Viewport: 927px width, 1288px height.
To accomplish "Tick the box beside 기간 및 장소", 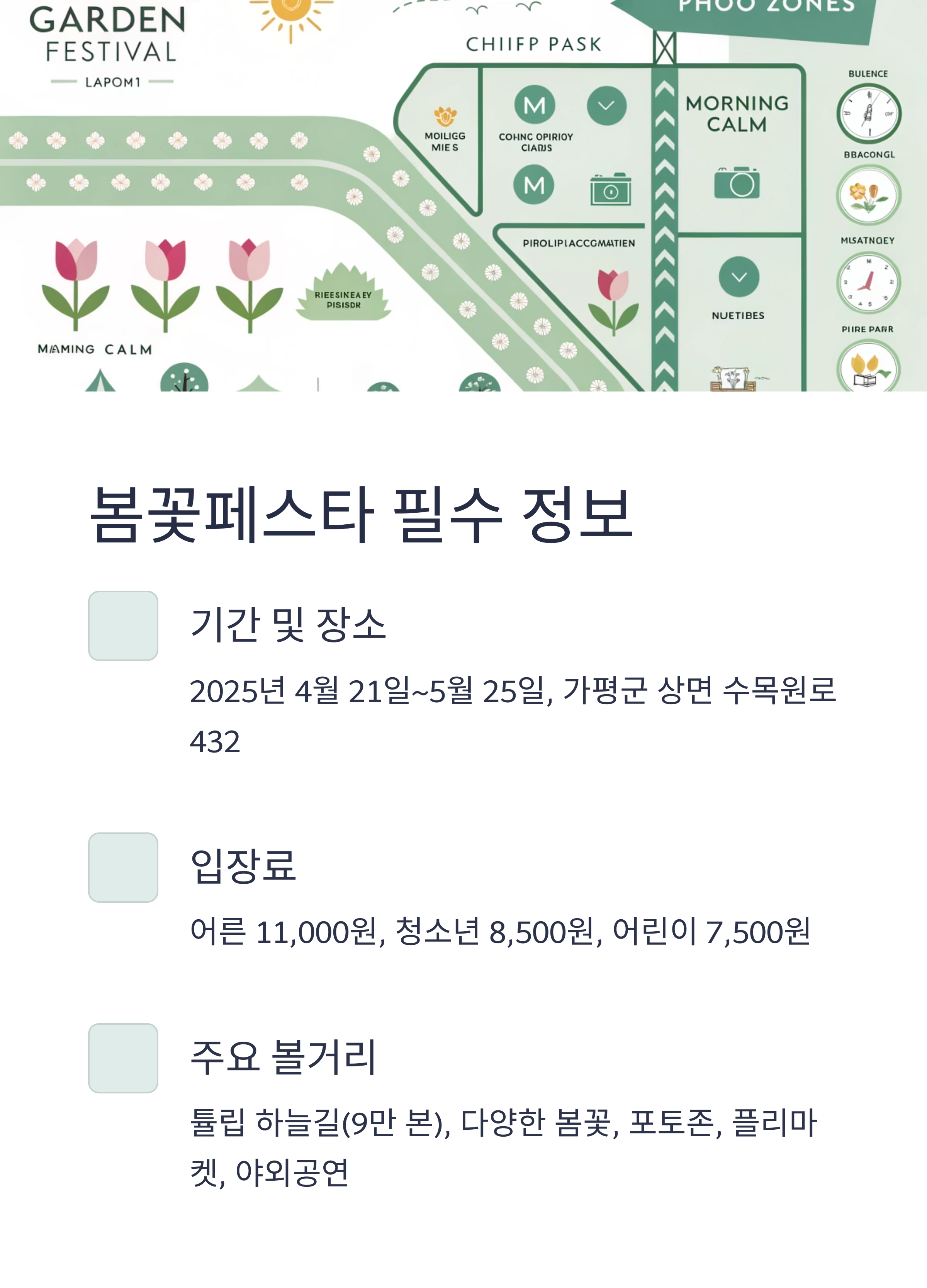I will (x=123, y=626).
